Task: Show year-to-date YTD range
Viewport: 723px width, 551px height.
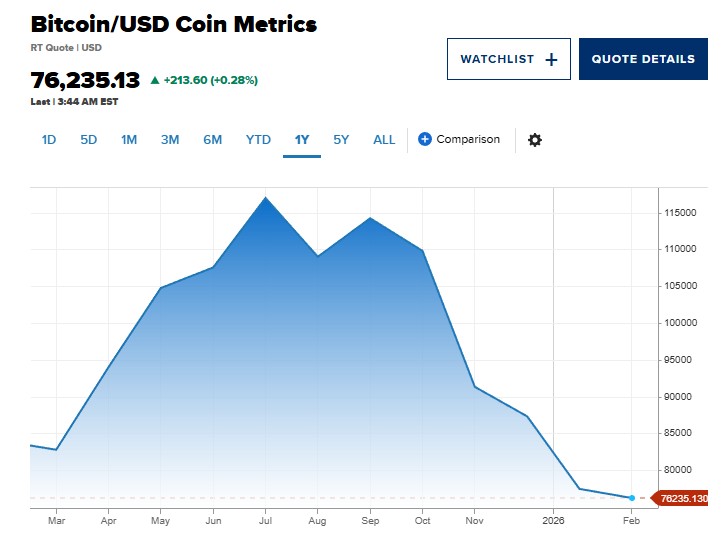Action: click(x=258, y=140)
